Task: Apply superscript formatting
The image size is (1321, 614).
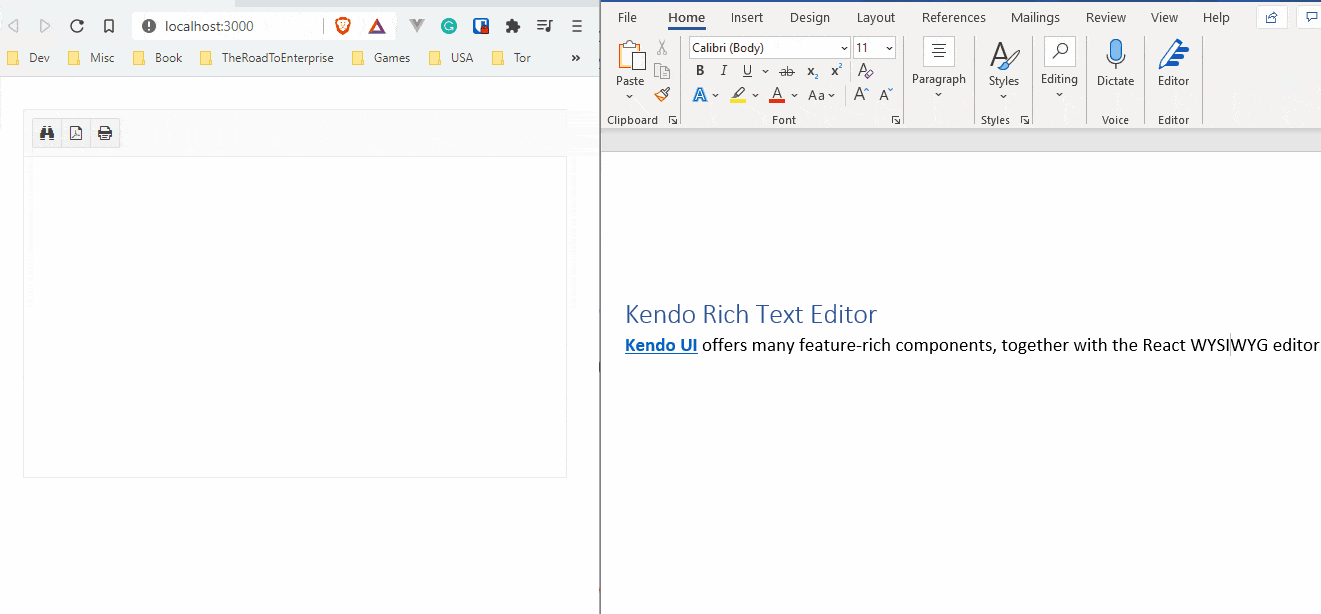Action: [835, 70]
